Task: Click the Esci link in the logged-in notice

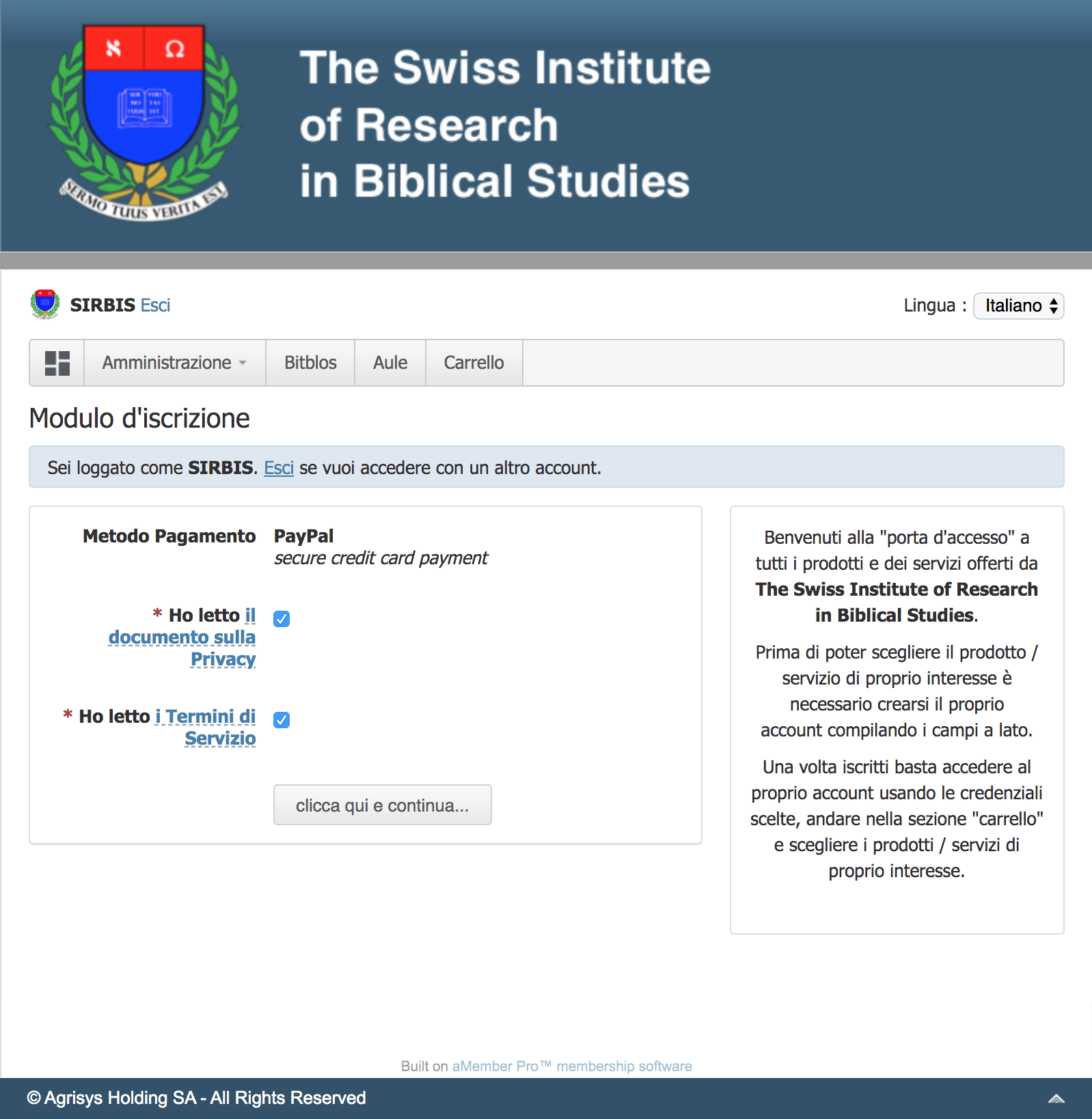Action: click(279, 467)
